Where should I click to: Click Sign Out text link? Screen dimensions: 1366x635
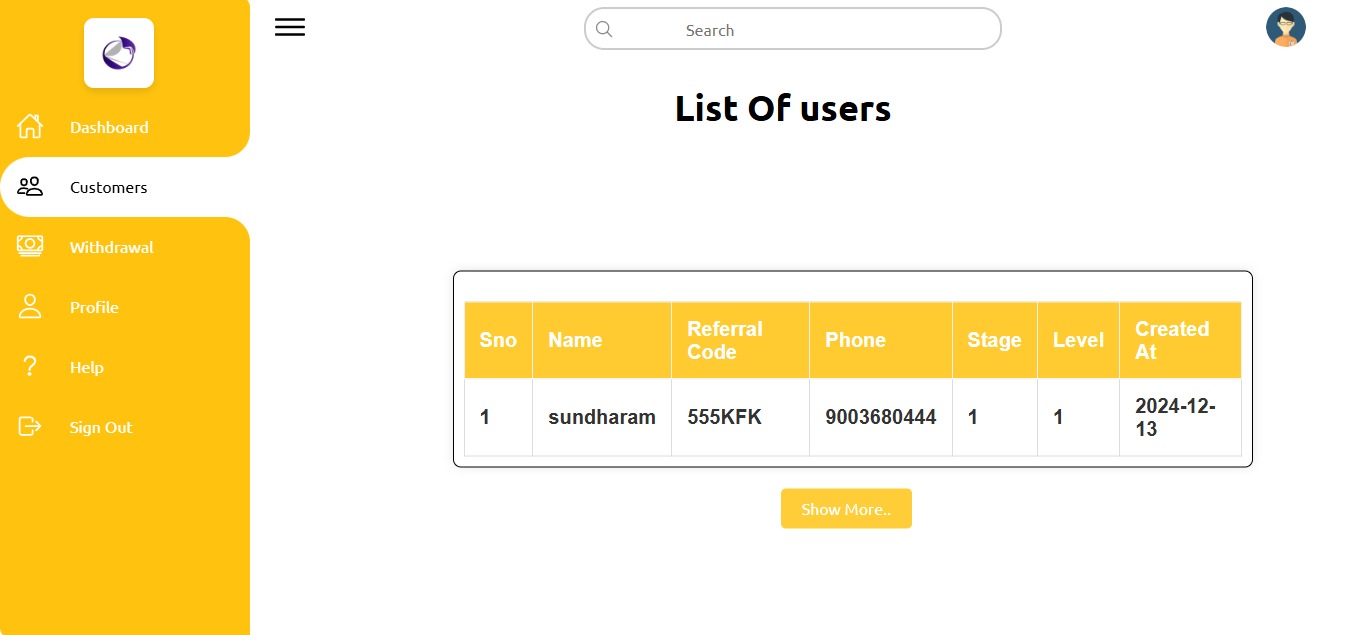coord(101,427)
